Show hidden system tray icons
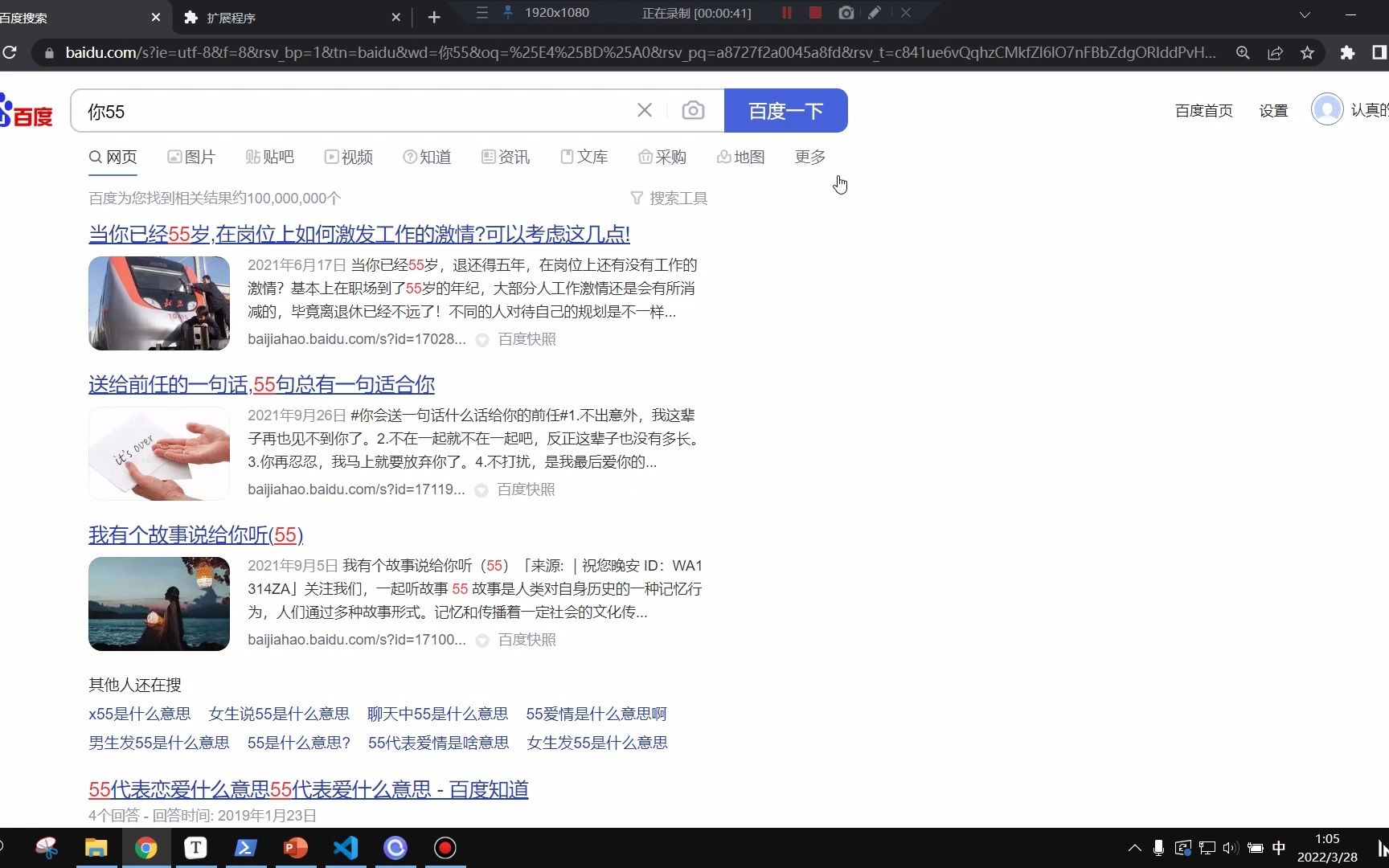Image resolution: width=1389 pixels, height=868 pixels. (x=1134, y=848)
